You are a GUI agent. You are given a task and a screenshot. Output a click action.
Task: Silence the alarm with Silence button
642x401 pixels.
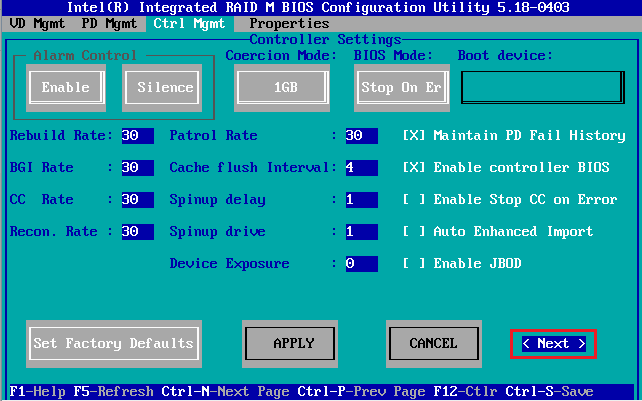click(162, 87)
